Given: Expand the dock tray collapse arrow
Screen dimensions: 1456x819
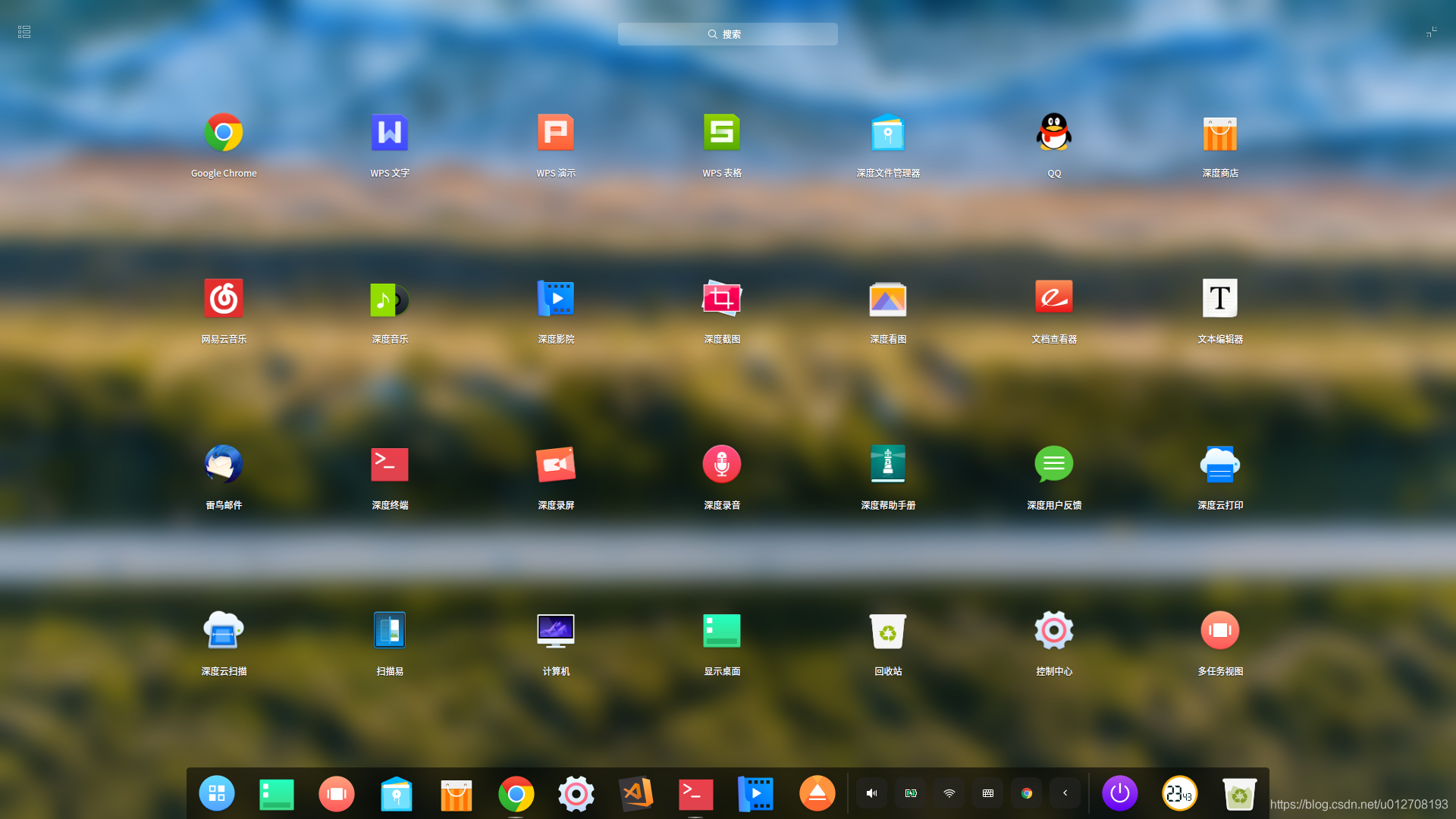Looking at the screenshot, I should 1065,793.
